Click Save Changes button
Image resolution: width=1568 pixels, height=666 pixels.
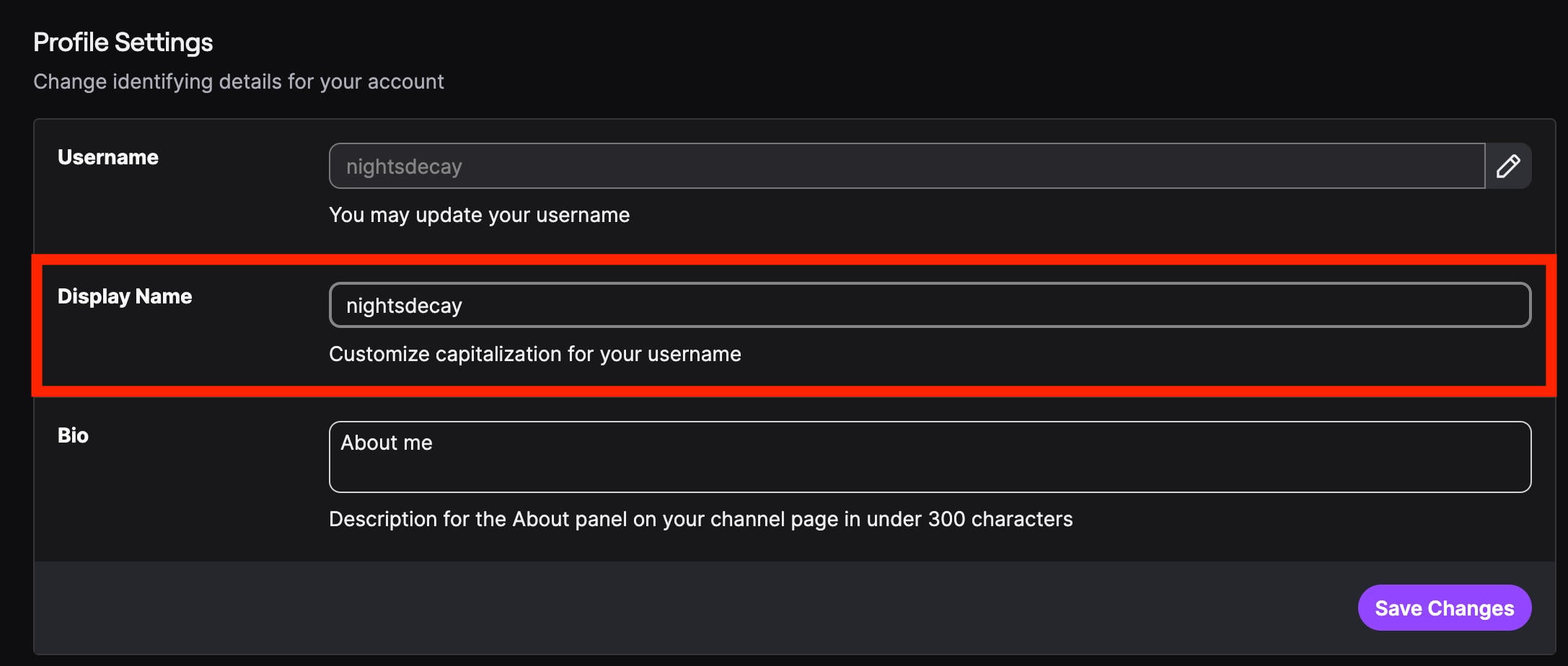(1445, 608)
